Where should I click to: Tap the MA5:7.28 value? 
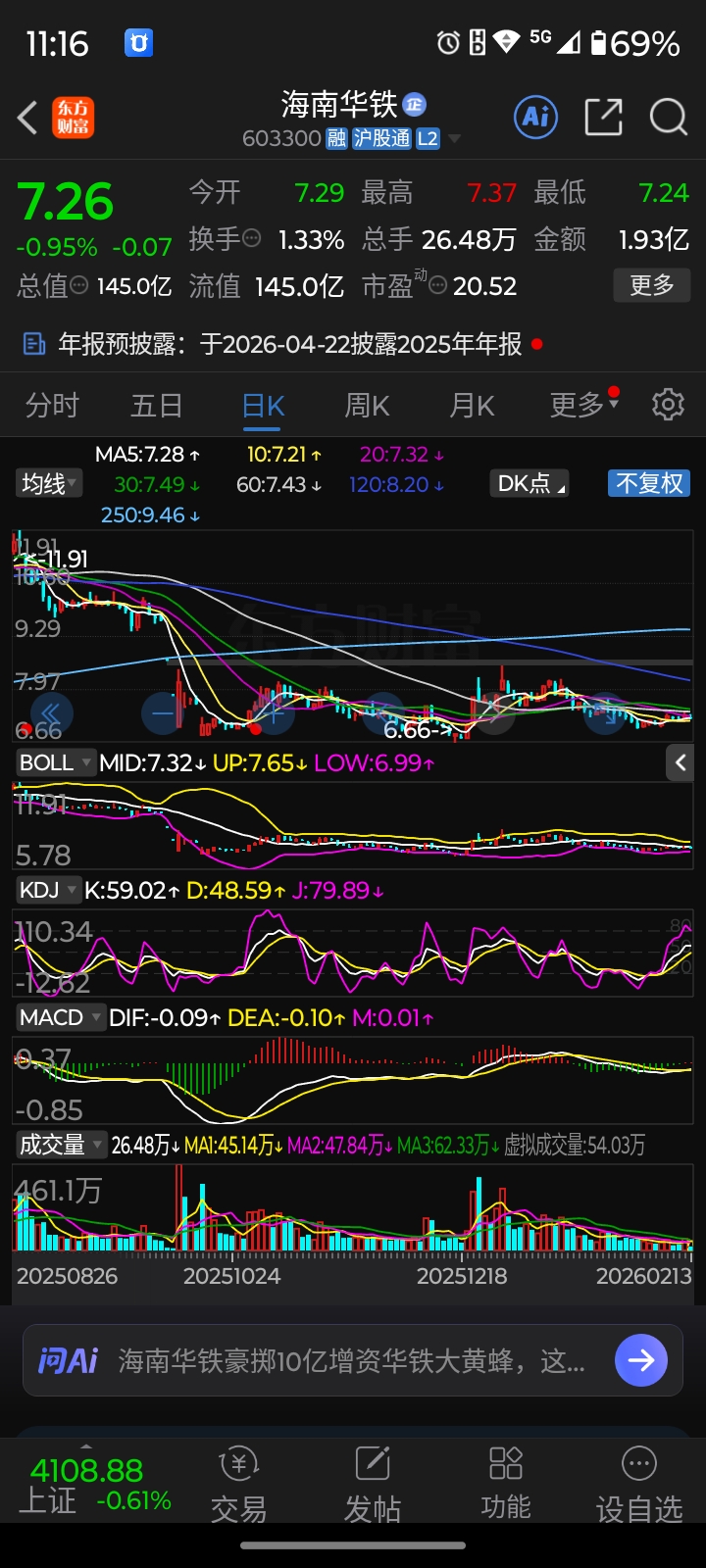point(148,455)
